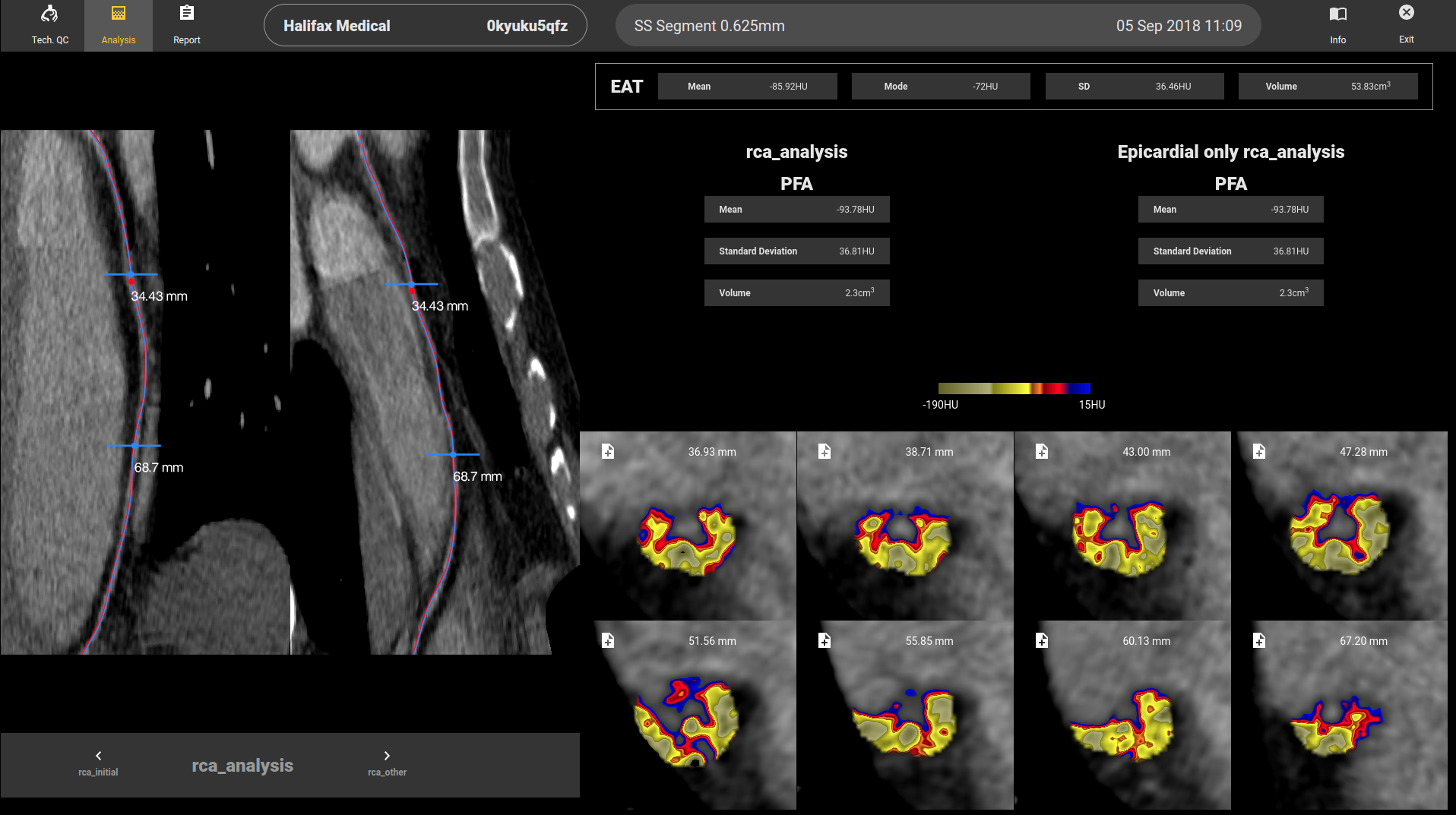Add the 55.85 mm slice to report
The height and width of the screenshot is (815, 1456).
point(825,641)
